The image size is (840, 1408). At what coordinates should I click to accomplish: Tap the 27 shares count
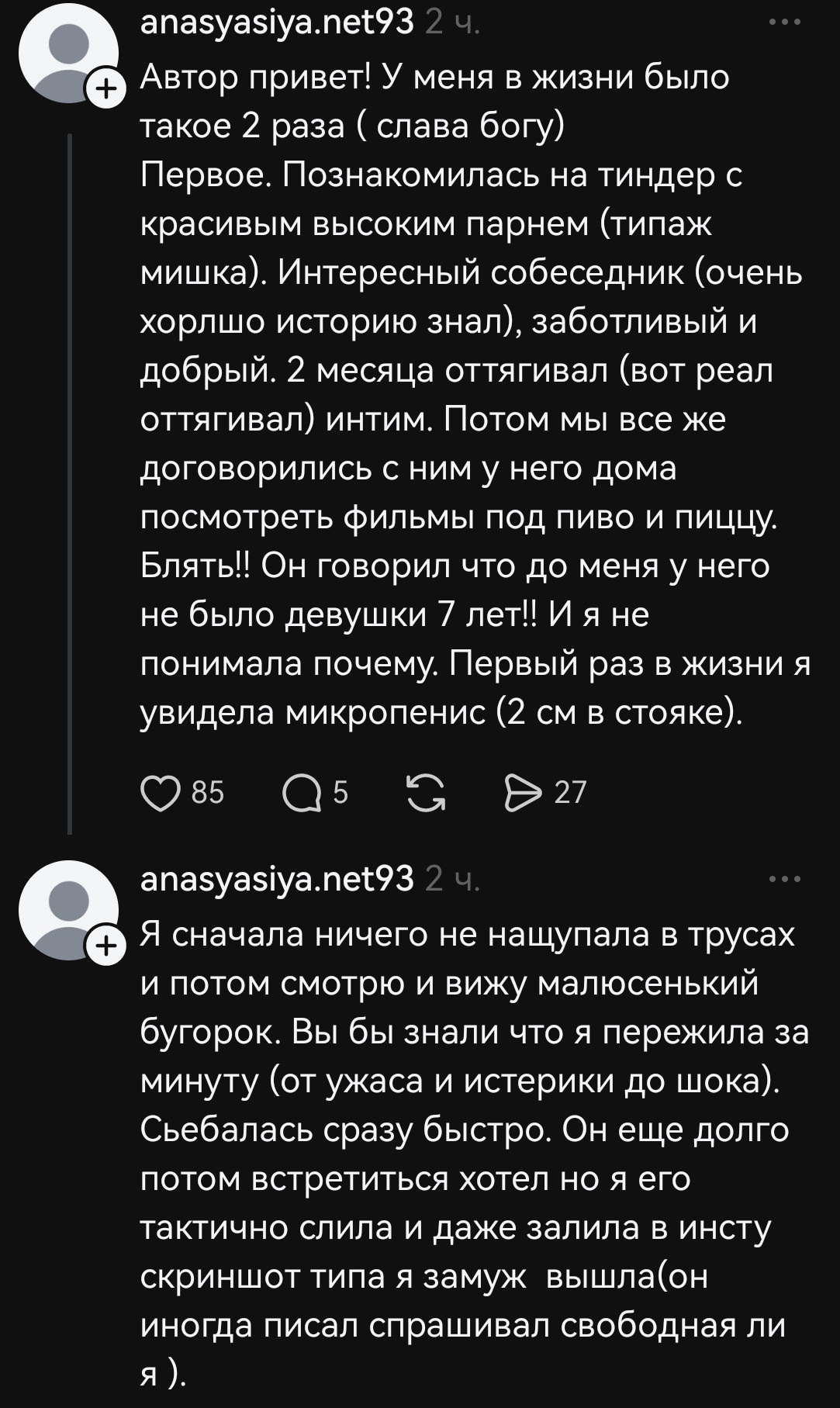[x=570, y=793]
